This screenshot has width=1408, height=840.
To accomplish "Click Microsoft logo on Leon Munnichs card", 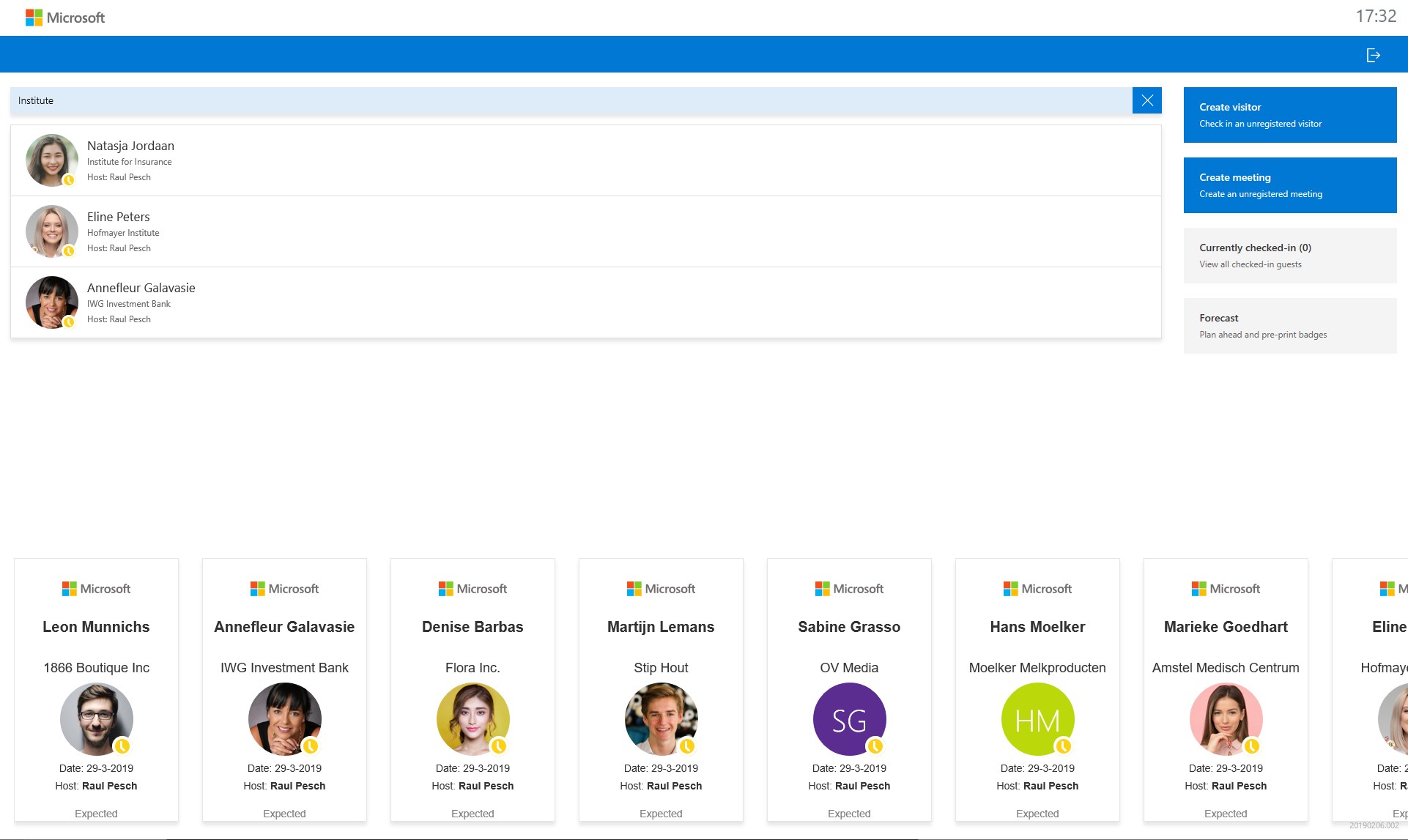I will (x=96, y=589).
